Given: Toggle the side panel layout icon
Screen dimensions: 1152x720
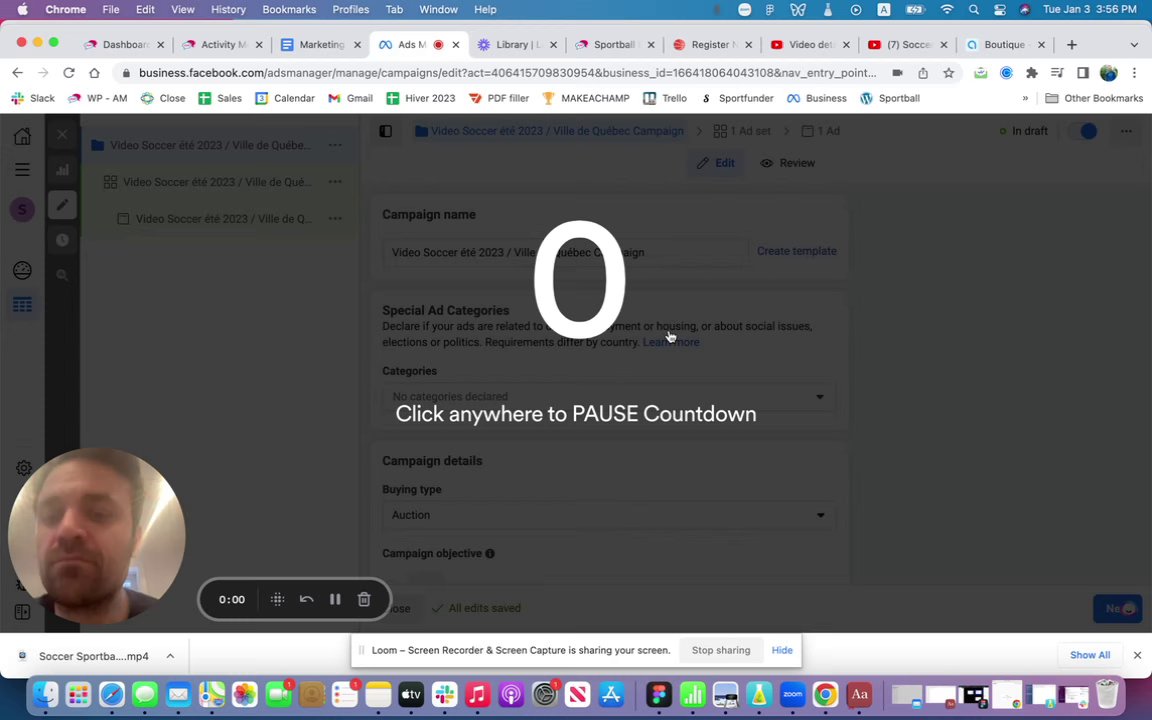Looking at the screenshot, I should 386,131.
